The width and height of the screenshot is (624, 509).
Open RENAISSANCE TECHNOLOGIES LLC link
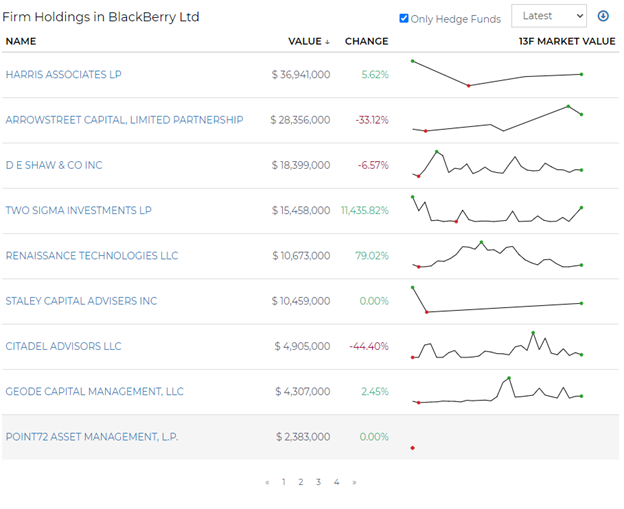click(92, 255)
